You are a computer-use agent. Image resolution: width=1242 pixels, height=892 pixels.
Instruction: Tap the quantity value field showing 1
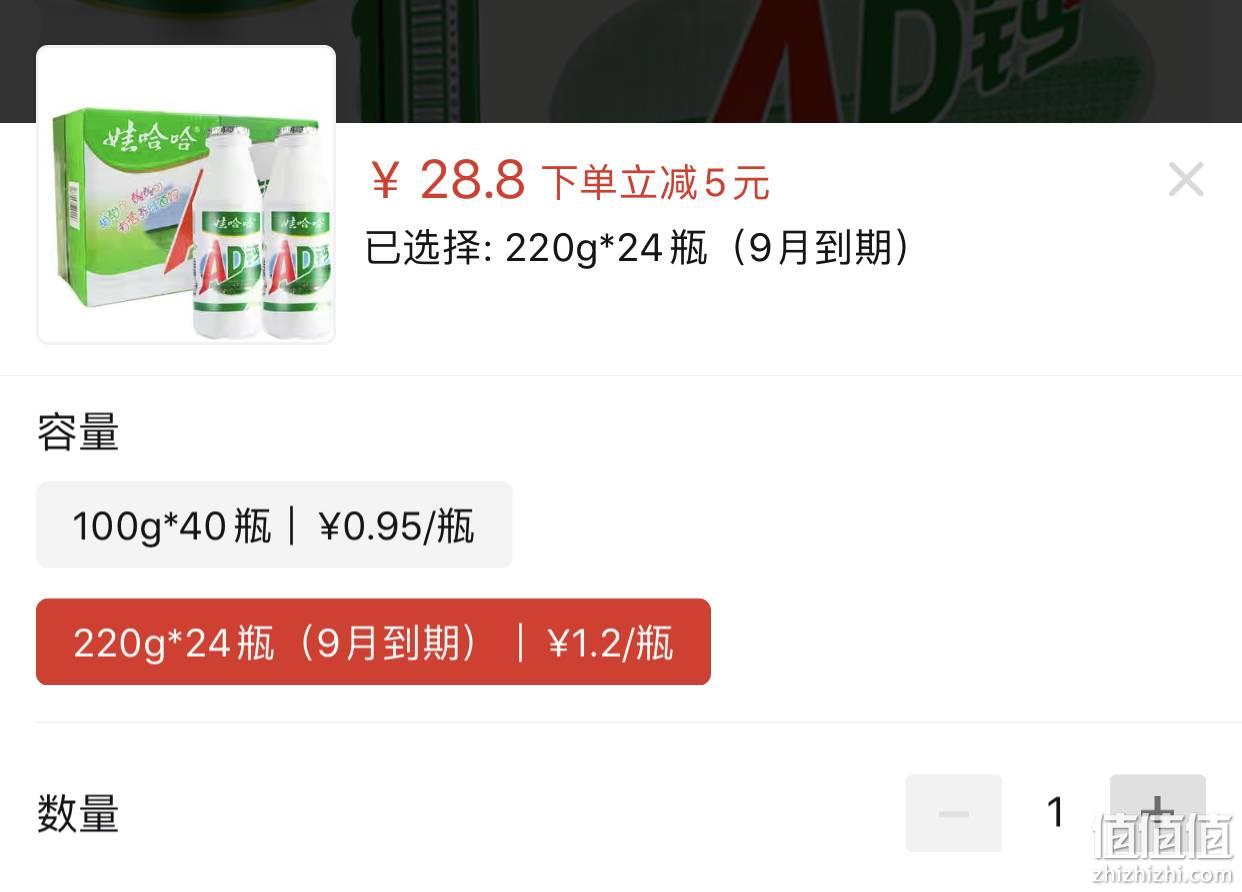1055,813
